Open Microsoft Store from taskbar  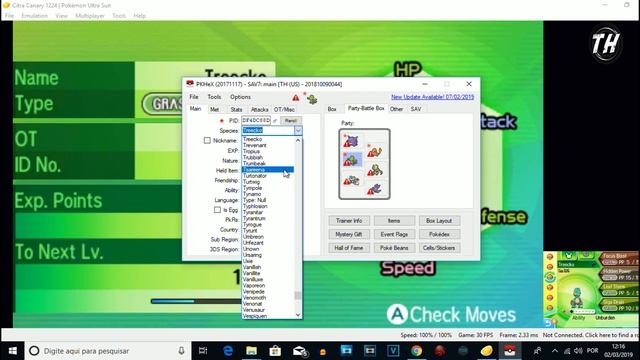coord(275,351)
